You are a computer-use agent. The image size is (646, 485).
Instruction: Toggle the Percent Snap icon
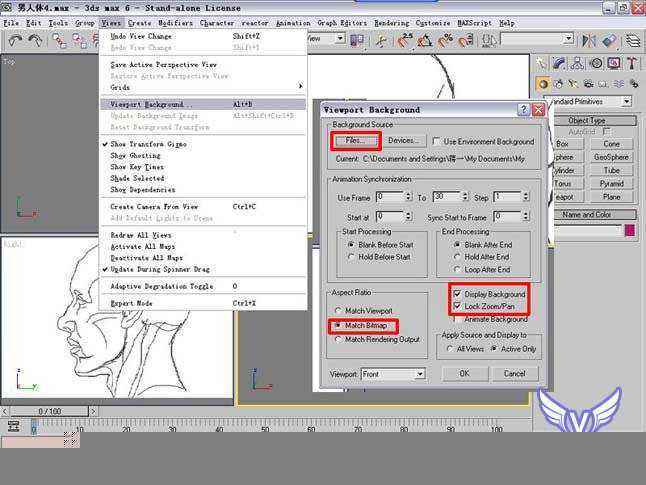(x=445, y=40)
